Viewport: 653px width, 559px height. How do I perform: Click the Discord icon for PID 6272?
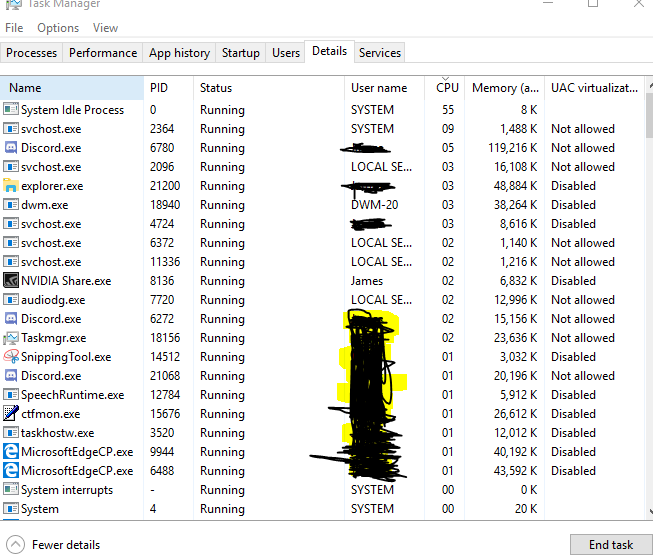11,319
